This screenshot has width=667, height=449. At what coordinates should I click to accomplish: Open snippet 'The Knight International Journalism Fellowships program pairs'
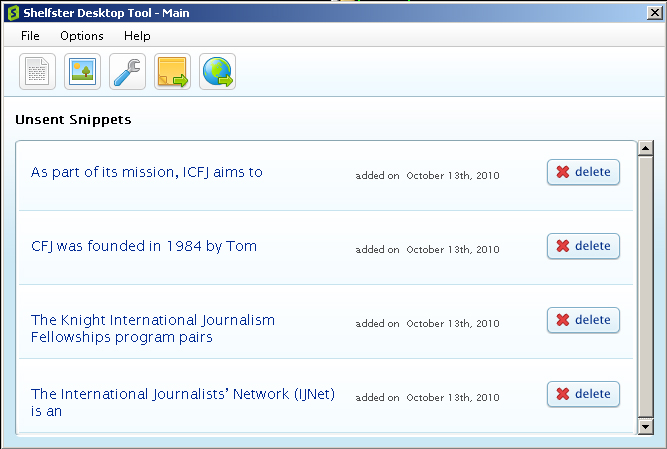pos(153,328)
